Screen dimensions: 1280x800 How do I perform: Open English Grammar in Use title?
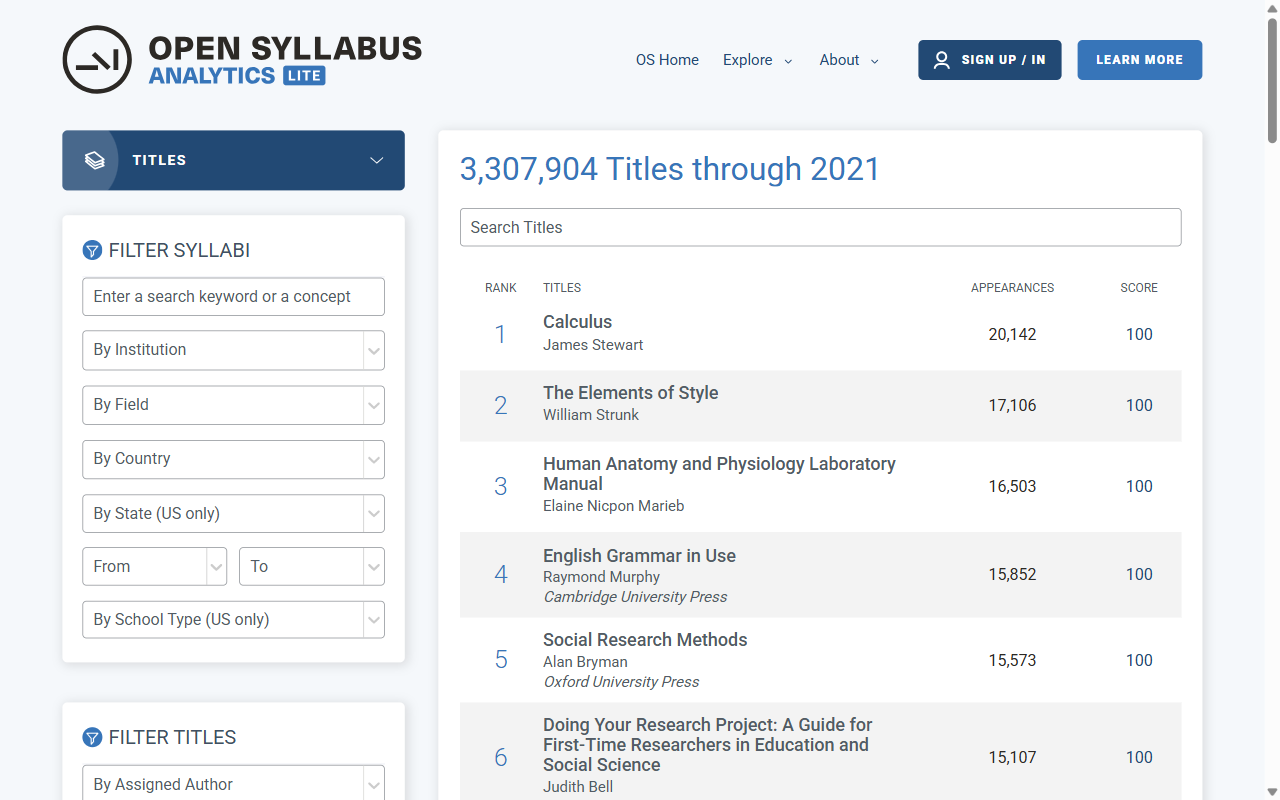[639, 556]
